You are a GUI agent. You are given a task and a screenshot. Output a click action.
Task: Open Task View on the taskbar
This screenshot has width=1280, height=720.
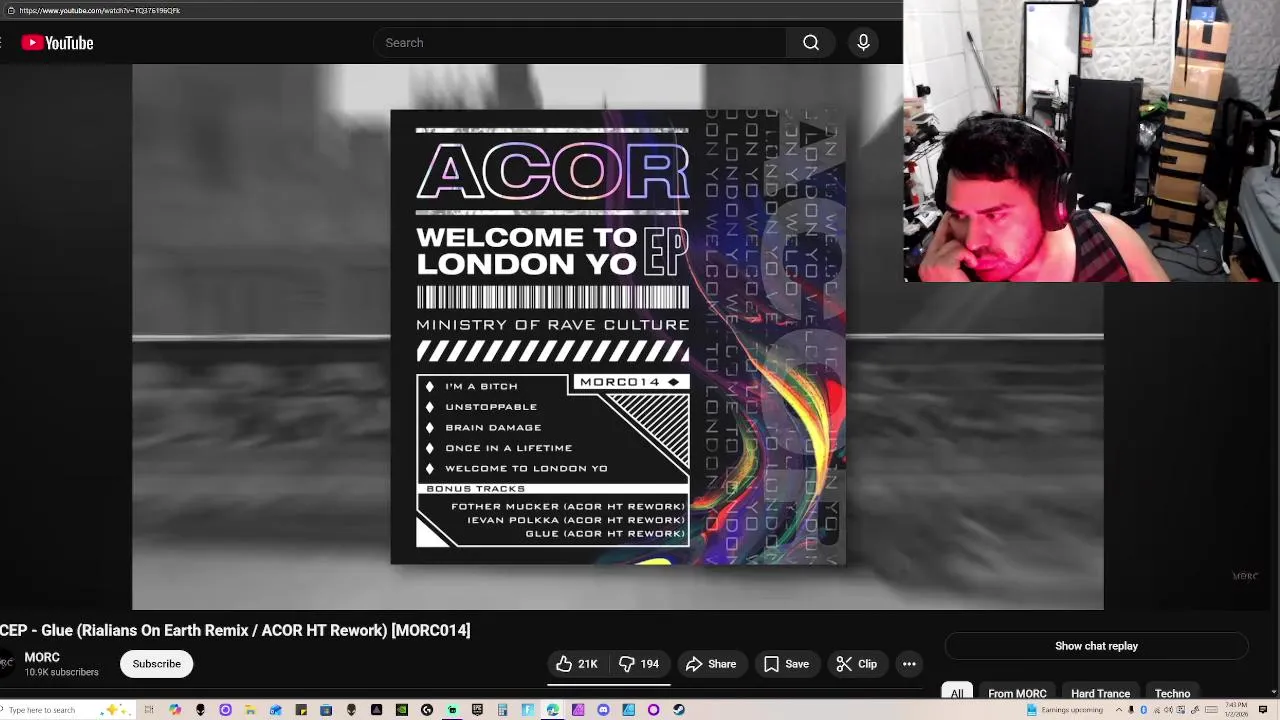pyautogui.click(x=149, y=710)
